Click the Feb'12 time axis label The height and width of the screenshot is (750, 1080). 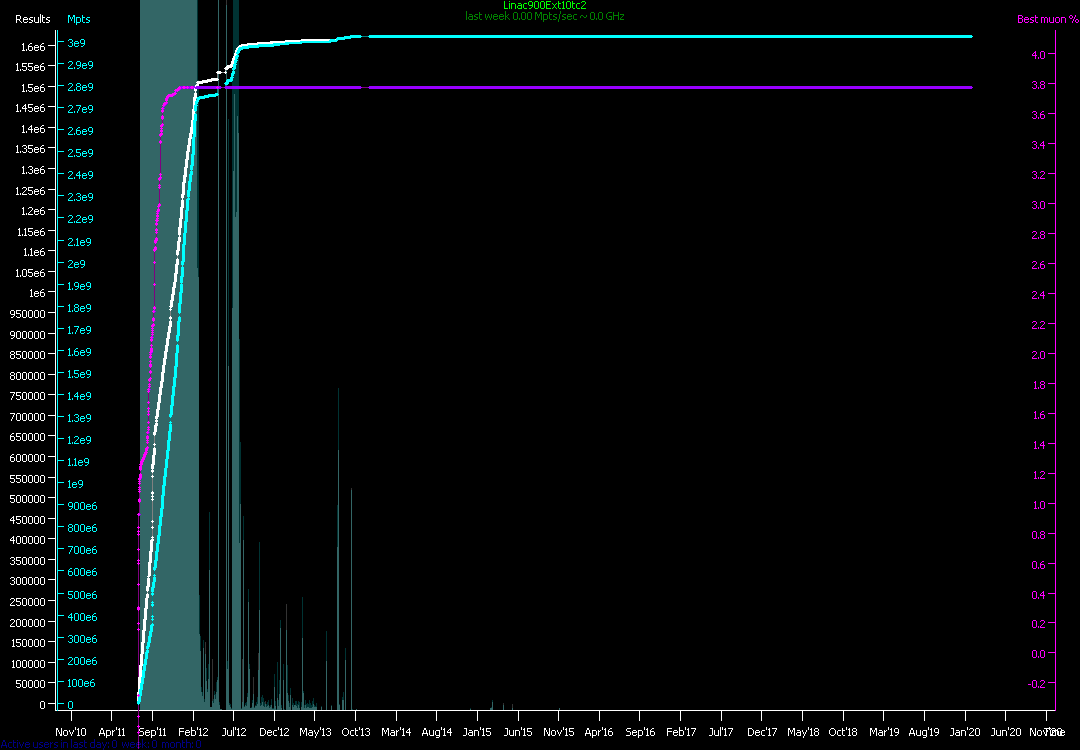[193, 732]
